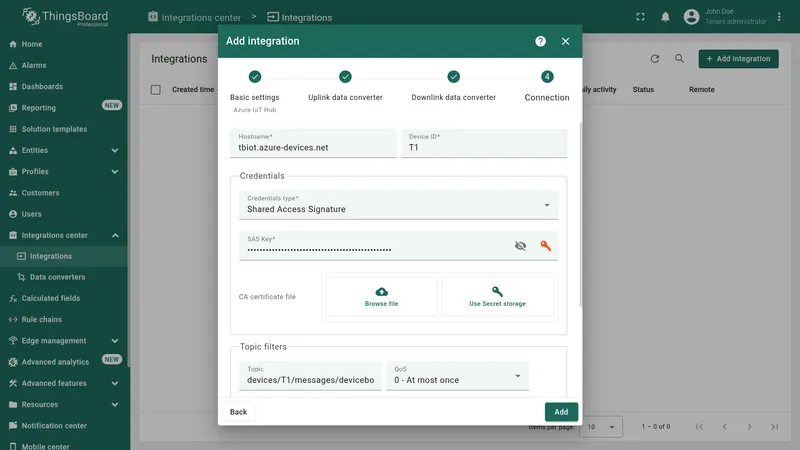This screenshot has width=800, height=450.
Task: Click the dialog vertical scrollbar
Action: 580,214
